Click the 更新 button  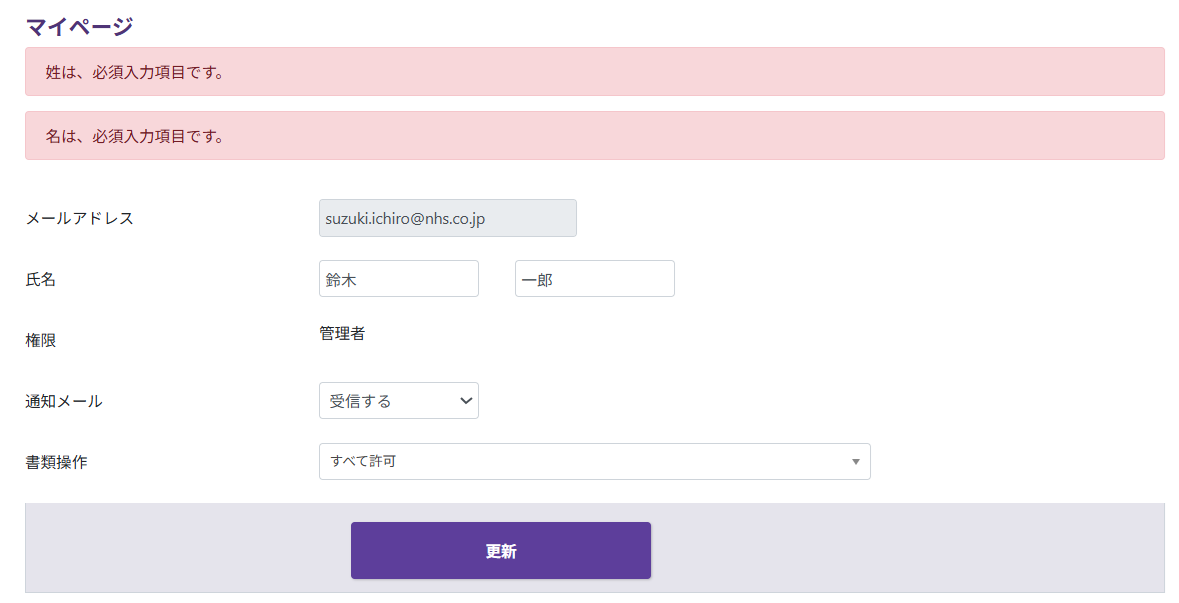click(500, 550)
